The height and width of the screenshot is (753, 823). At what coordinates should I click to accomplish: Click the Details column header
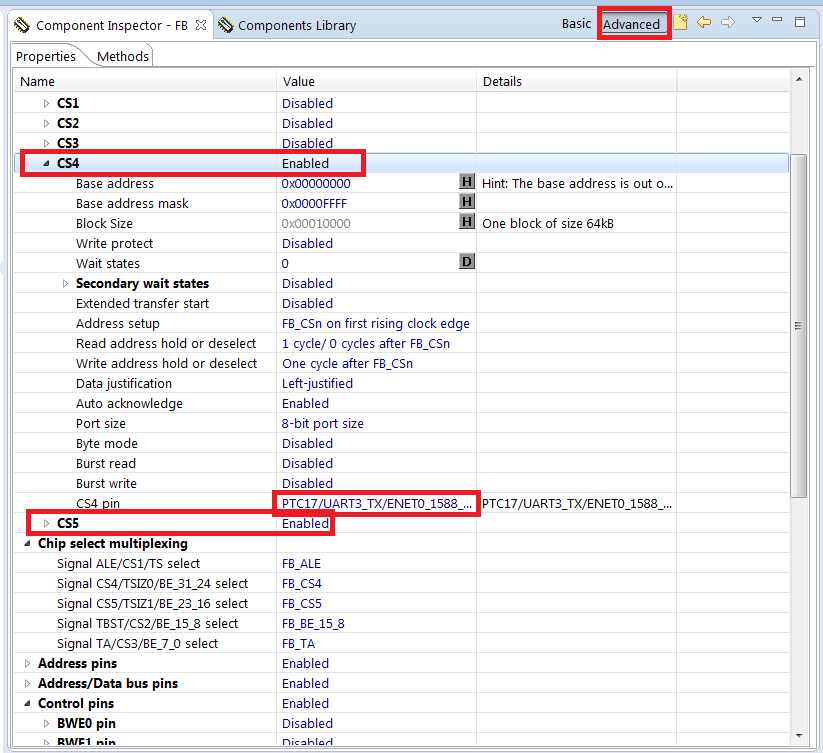[x=576, y=81]
